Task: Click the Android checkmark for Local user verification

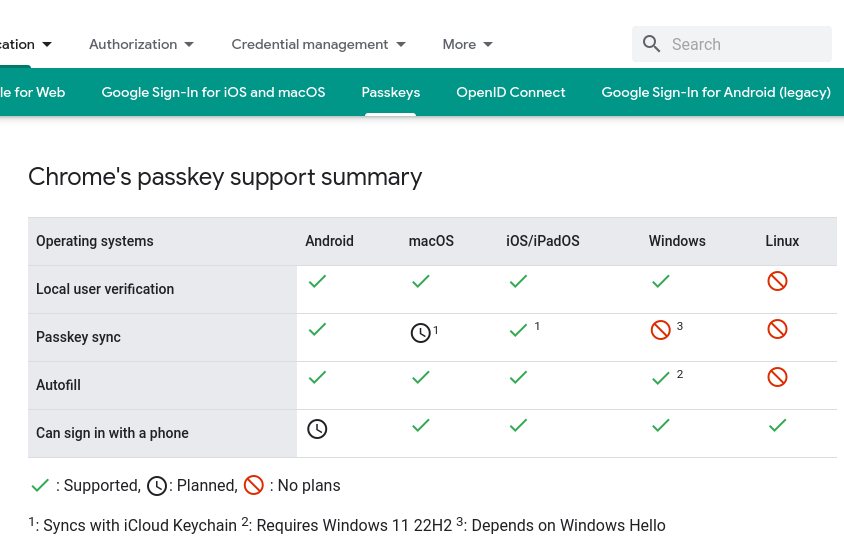Action: coord(318,281)
